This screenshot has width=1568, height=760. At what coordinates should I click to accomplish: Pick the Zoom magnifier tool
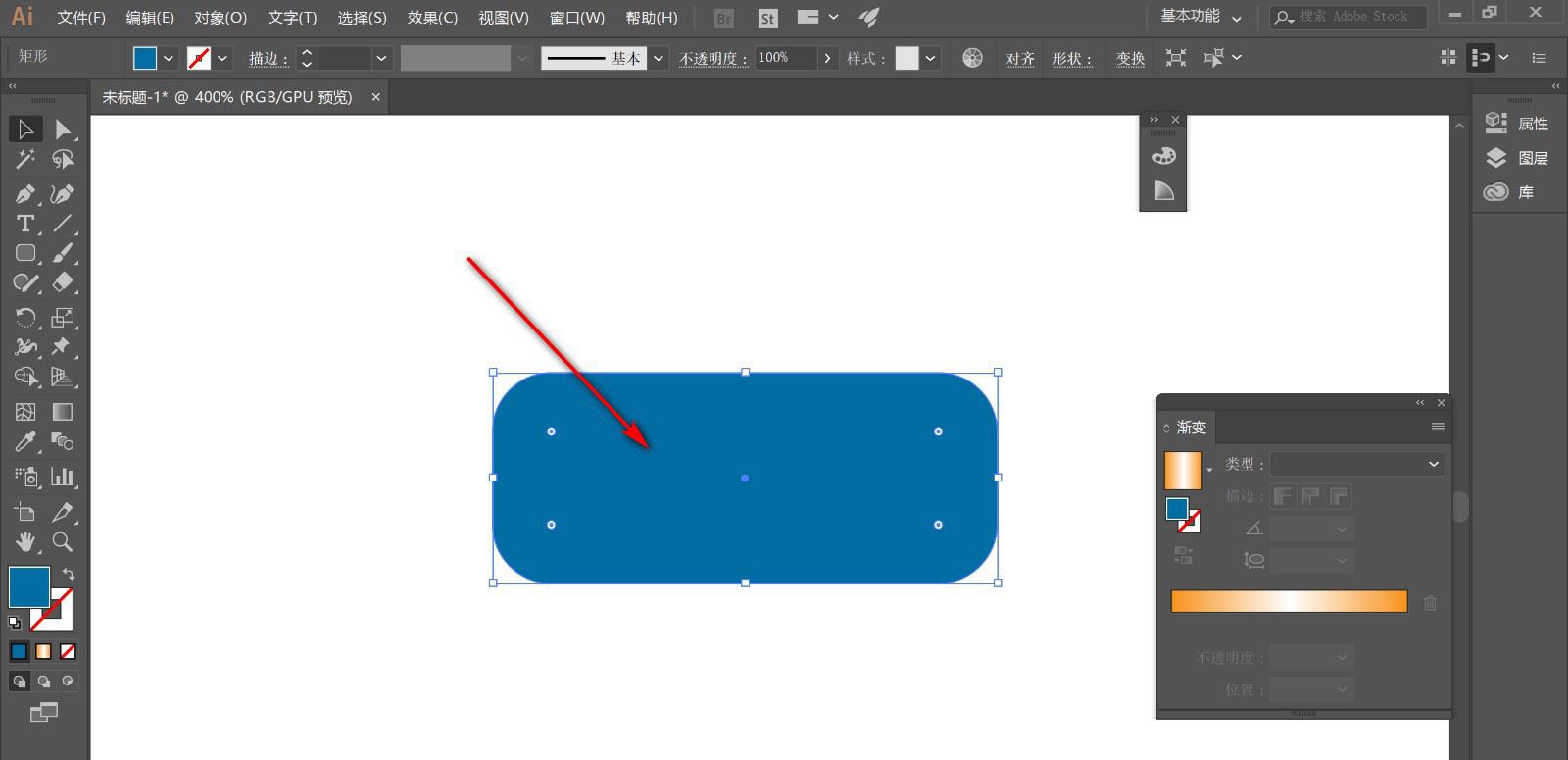(63, 542)
